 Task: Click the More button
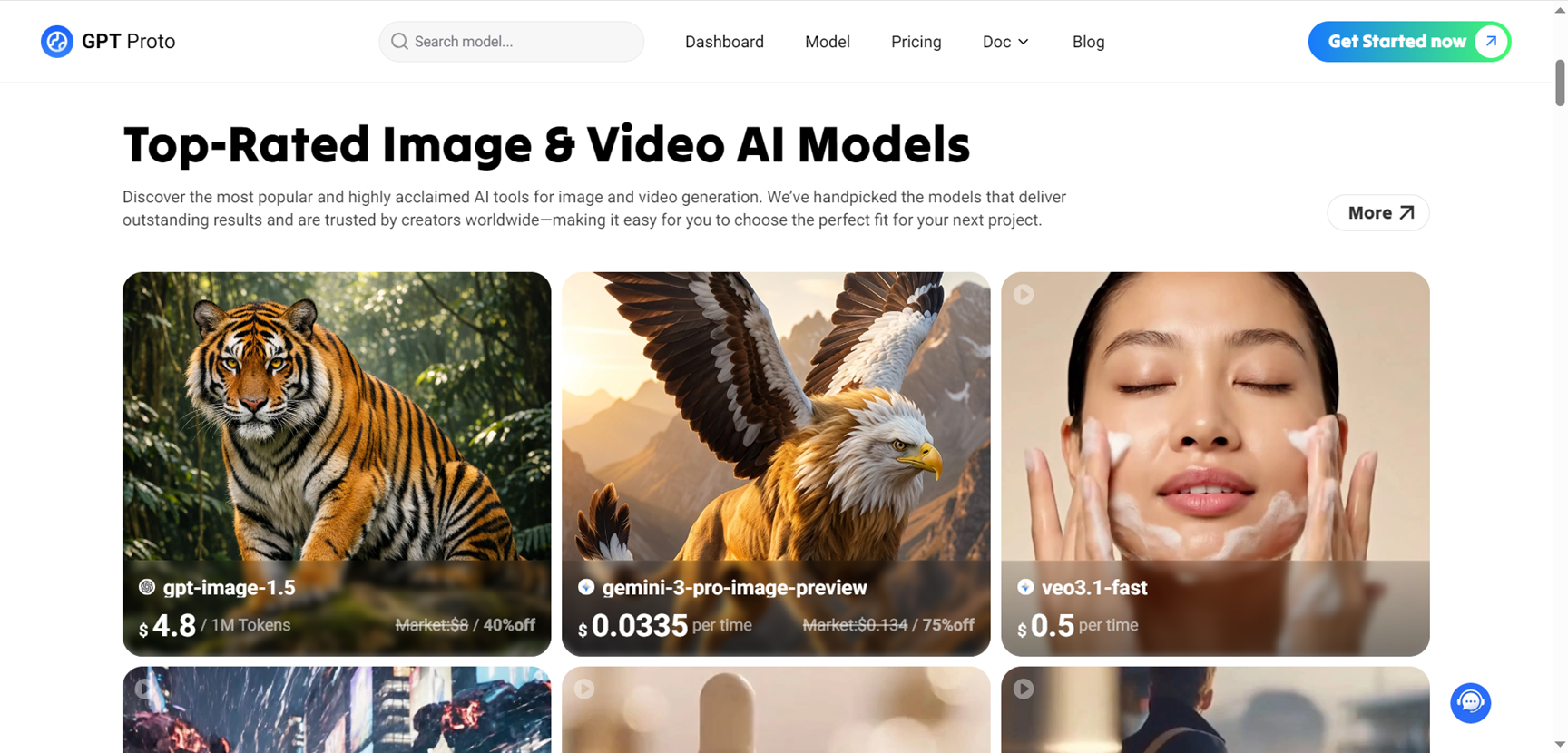[1378, 213]
